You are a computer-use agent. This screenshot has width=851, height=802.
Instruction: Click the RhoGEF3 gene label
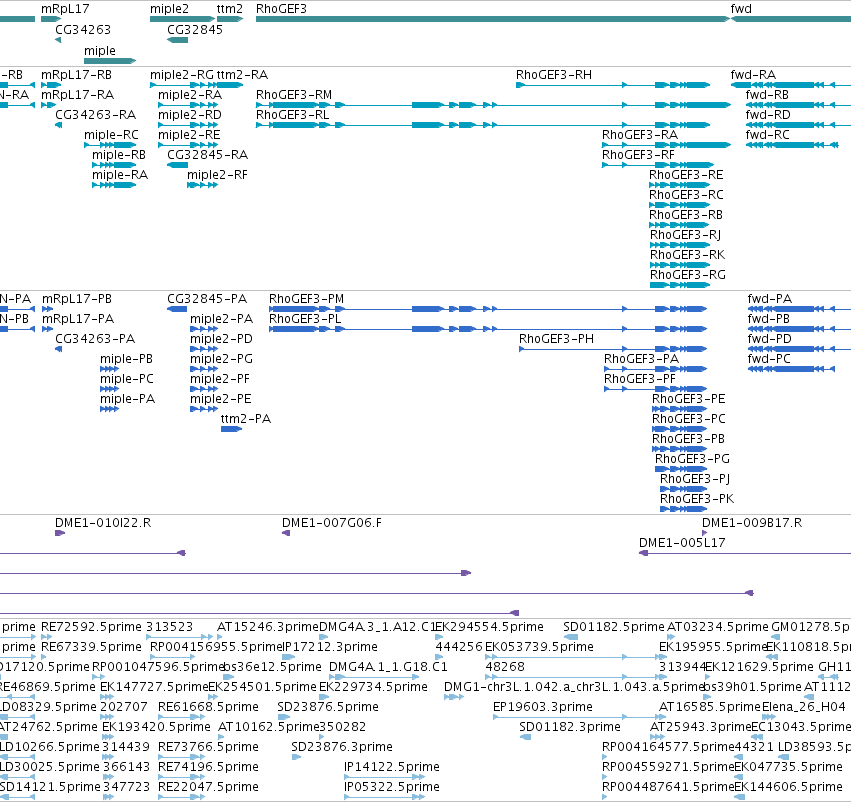tap(281, 9)
